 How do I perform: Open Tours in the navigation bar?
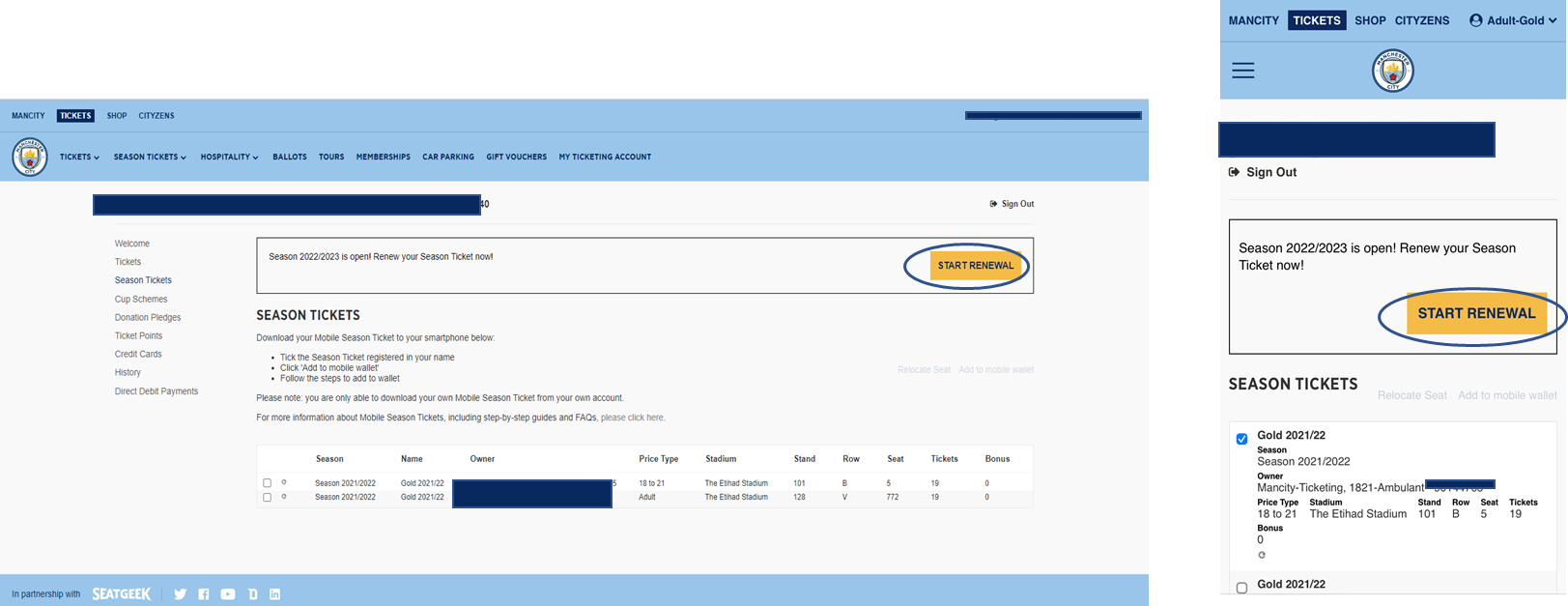click(331, 157)
